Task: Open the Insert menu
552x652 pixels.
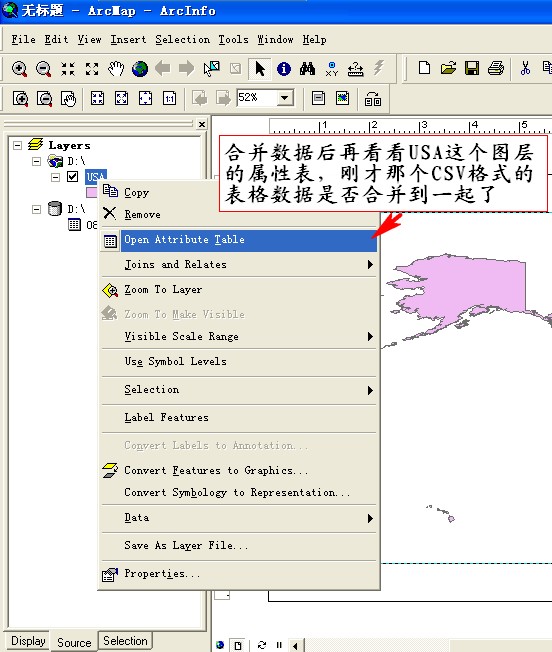Action: pyautogui.click(x=128, y=40)
